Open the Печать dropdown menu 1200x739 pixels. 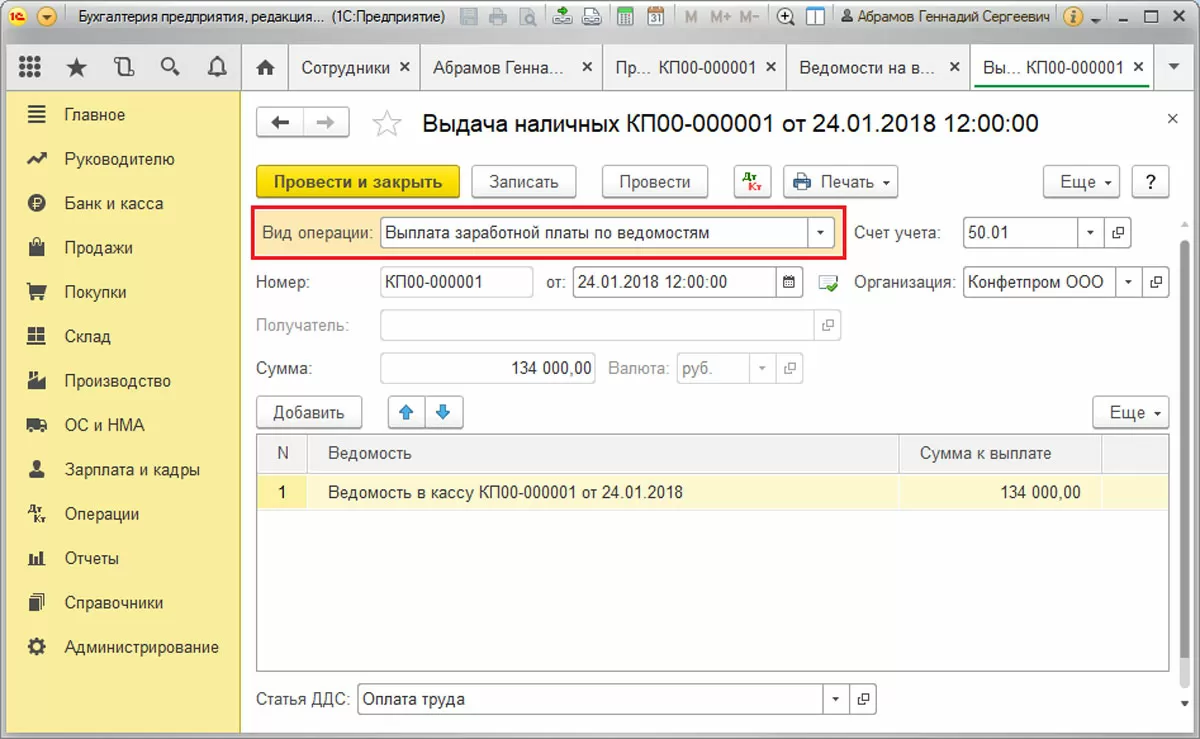click(840, 182)
